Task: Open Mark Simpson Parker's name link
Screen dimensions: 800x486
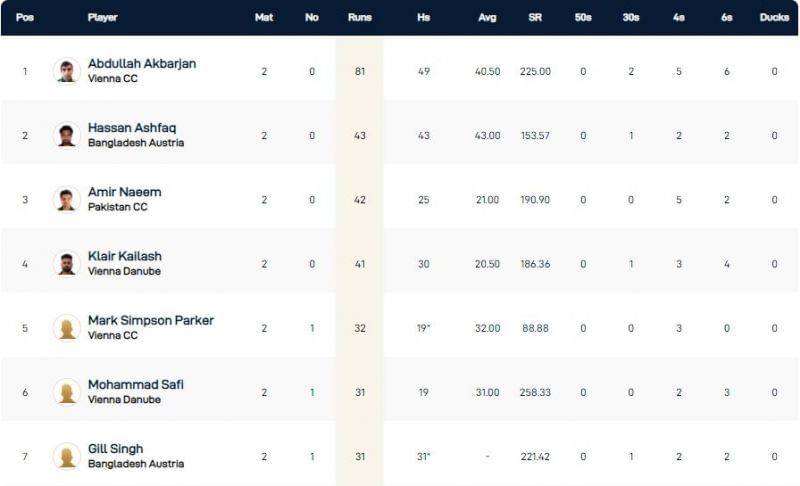Action: click(x=151, y=321)
